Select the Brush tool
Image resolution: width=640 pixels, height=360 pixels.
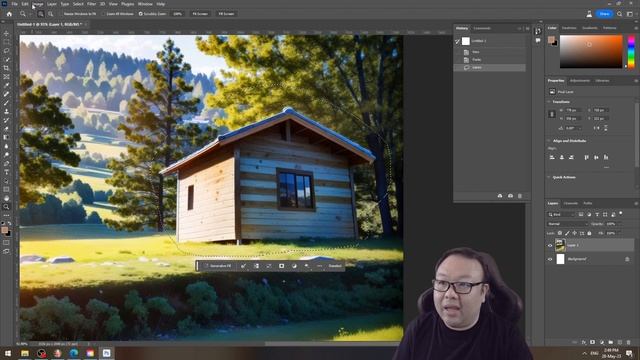click(6, 102)
